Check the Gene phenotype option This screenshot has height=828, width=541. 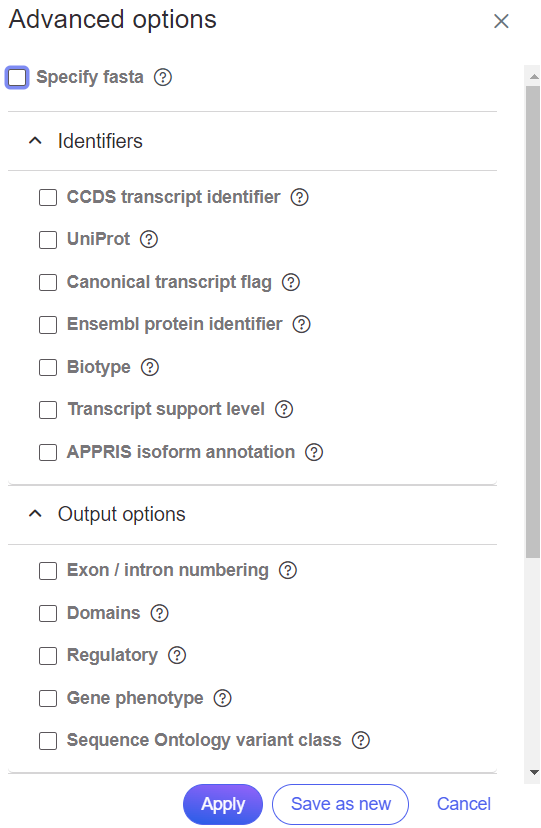point(48,699)
